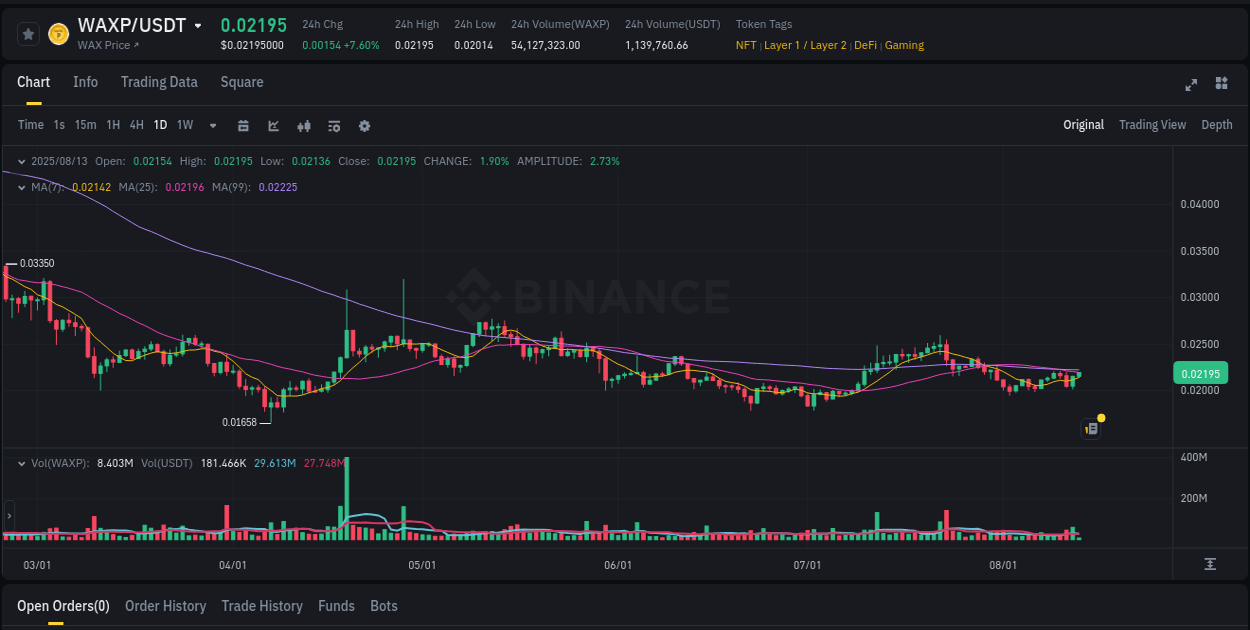
Task: Collapse the MA indicator row
Action: click(x=21, y=187)
